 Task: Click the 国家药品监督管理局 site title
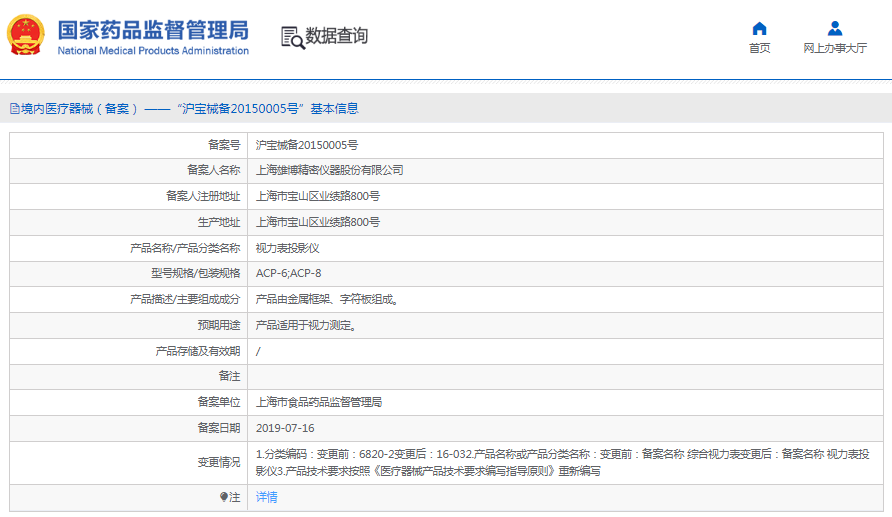coord(153,29)
